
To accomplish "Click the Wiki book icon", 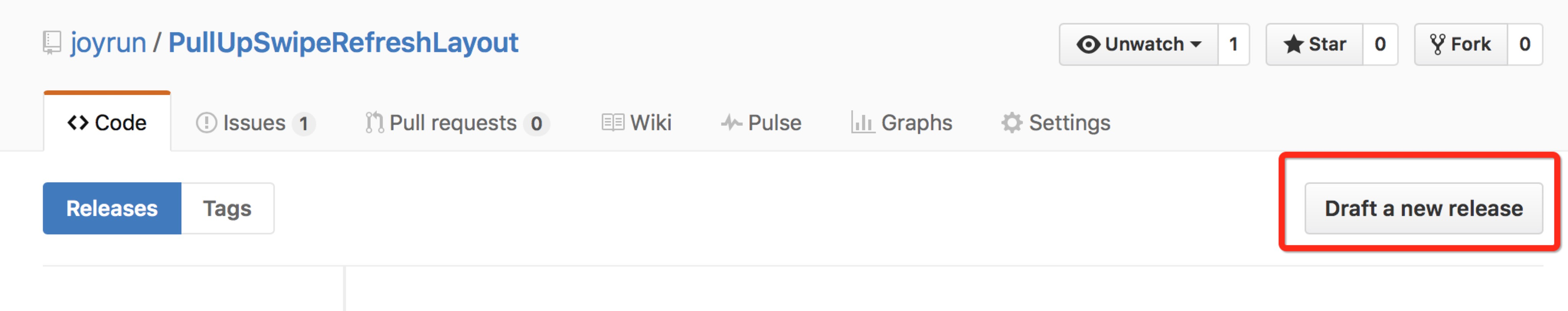I will (612, 123).
